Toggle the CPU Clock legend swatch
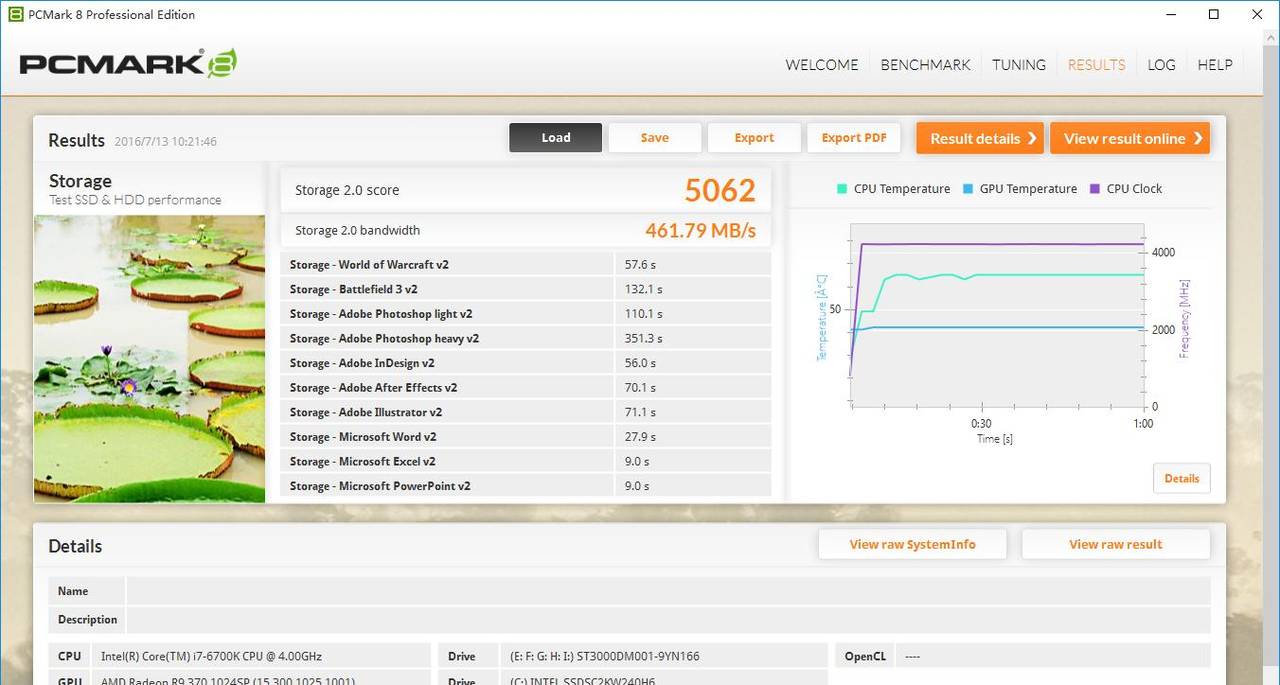Viewport: 1280px width, 685px height. pos(1095,189)
